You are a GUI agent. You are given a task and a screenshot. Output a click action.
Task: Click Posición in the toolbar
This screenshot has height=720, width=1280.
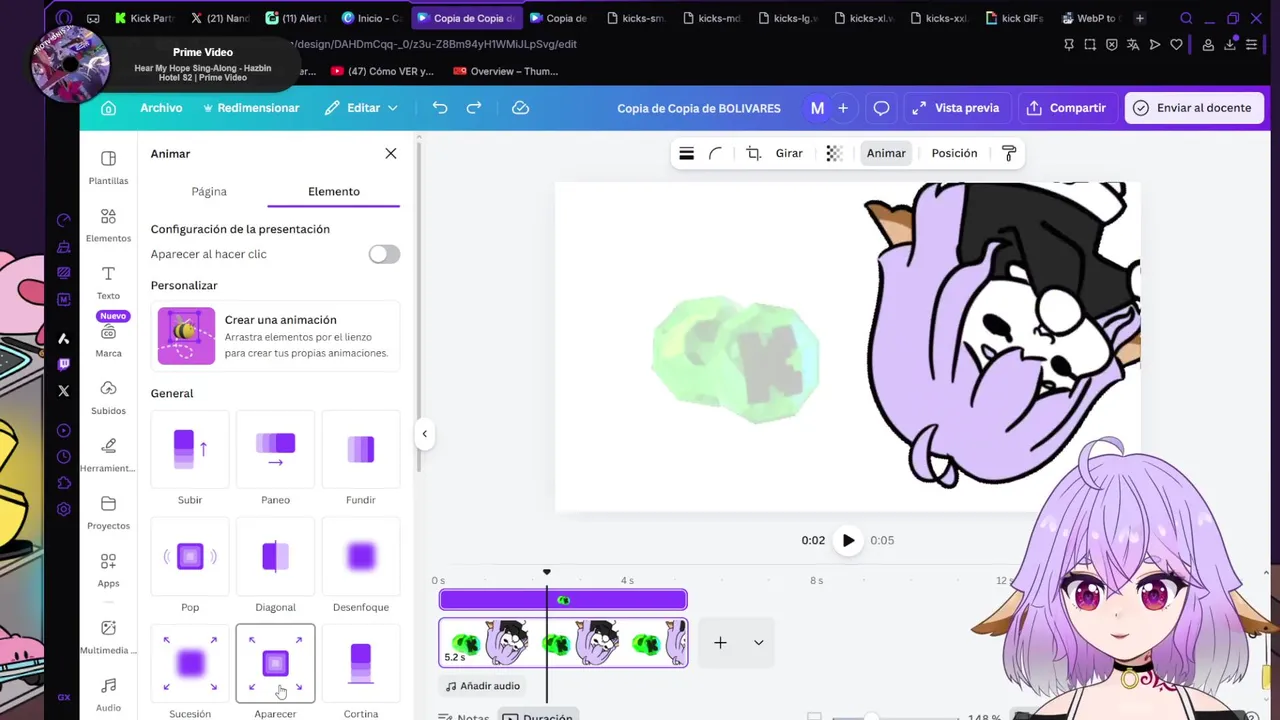tap(954, 153)
